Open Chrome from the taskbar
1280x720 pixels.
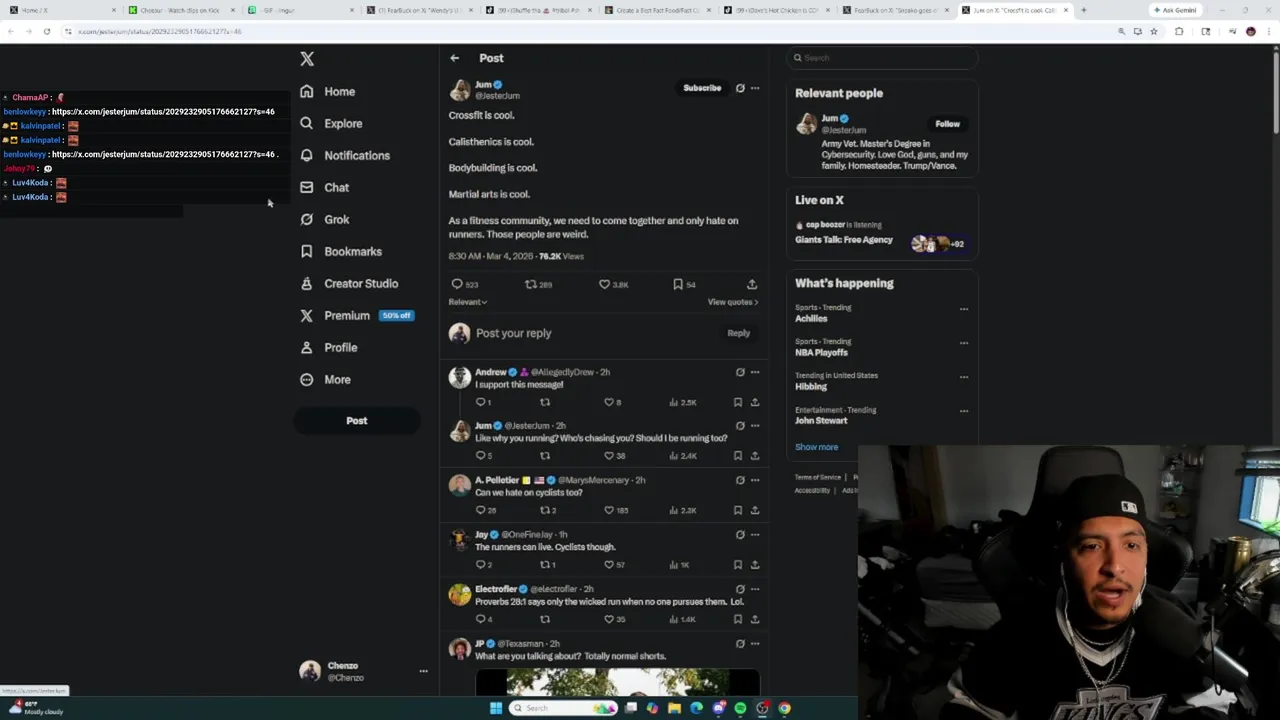[x=784, y=708]
